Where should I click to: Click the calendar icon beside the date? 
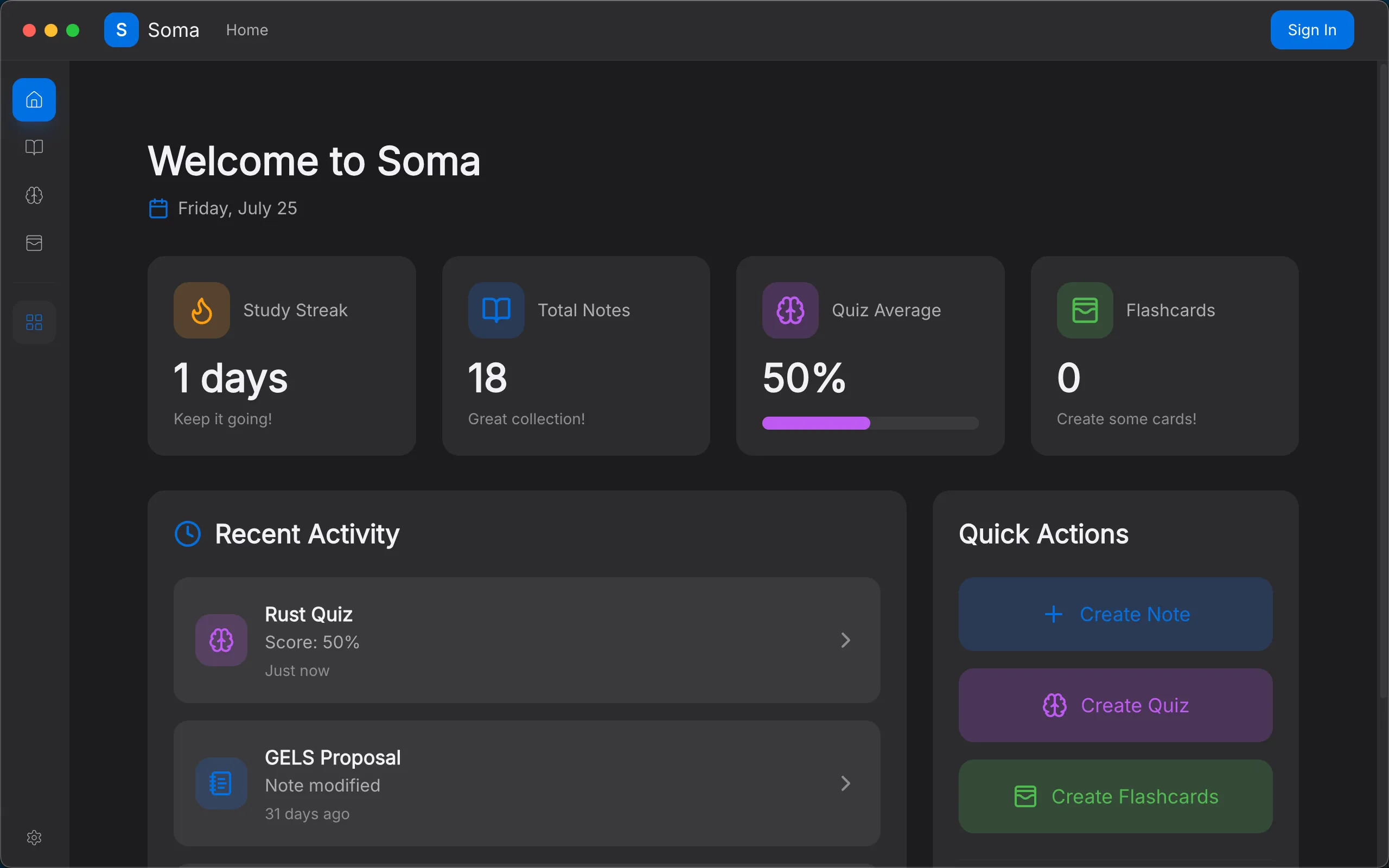coord(158,208)
